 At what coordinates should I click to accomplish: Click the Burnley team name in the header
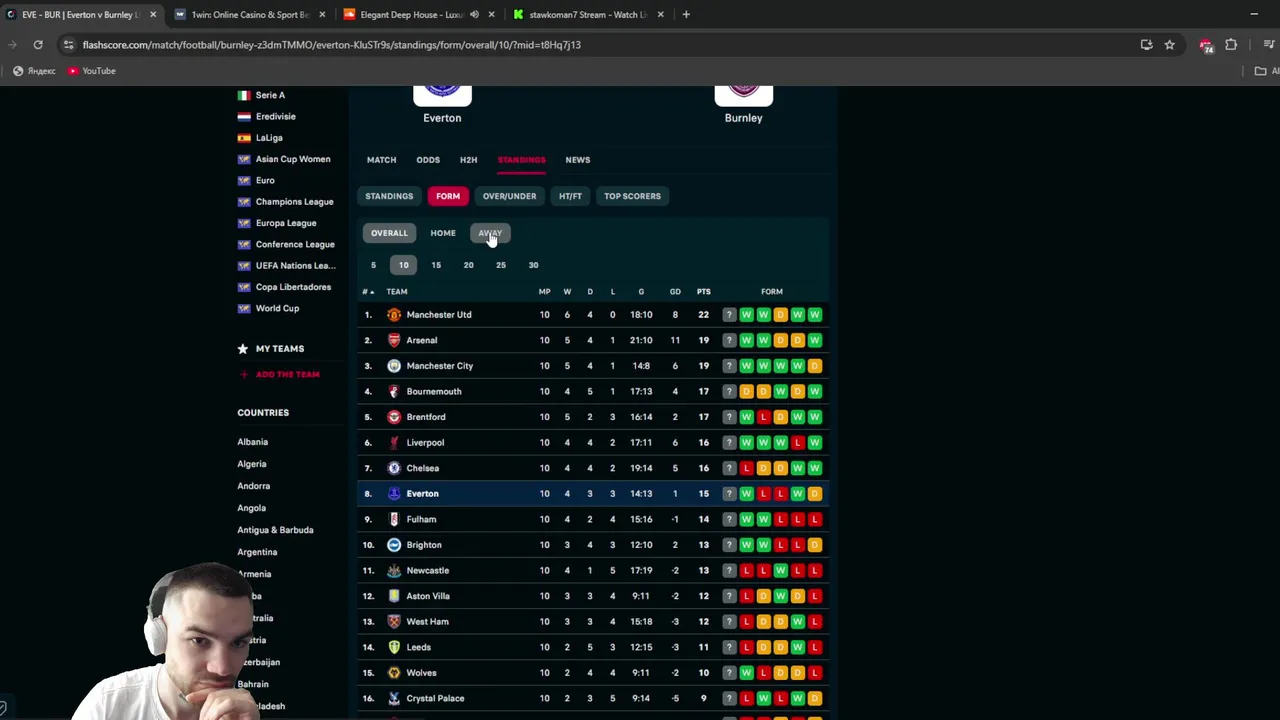[x=743, y=118]
